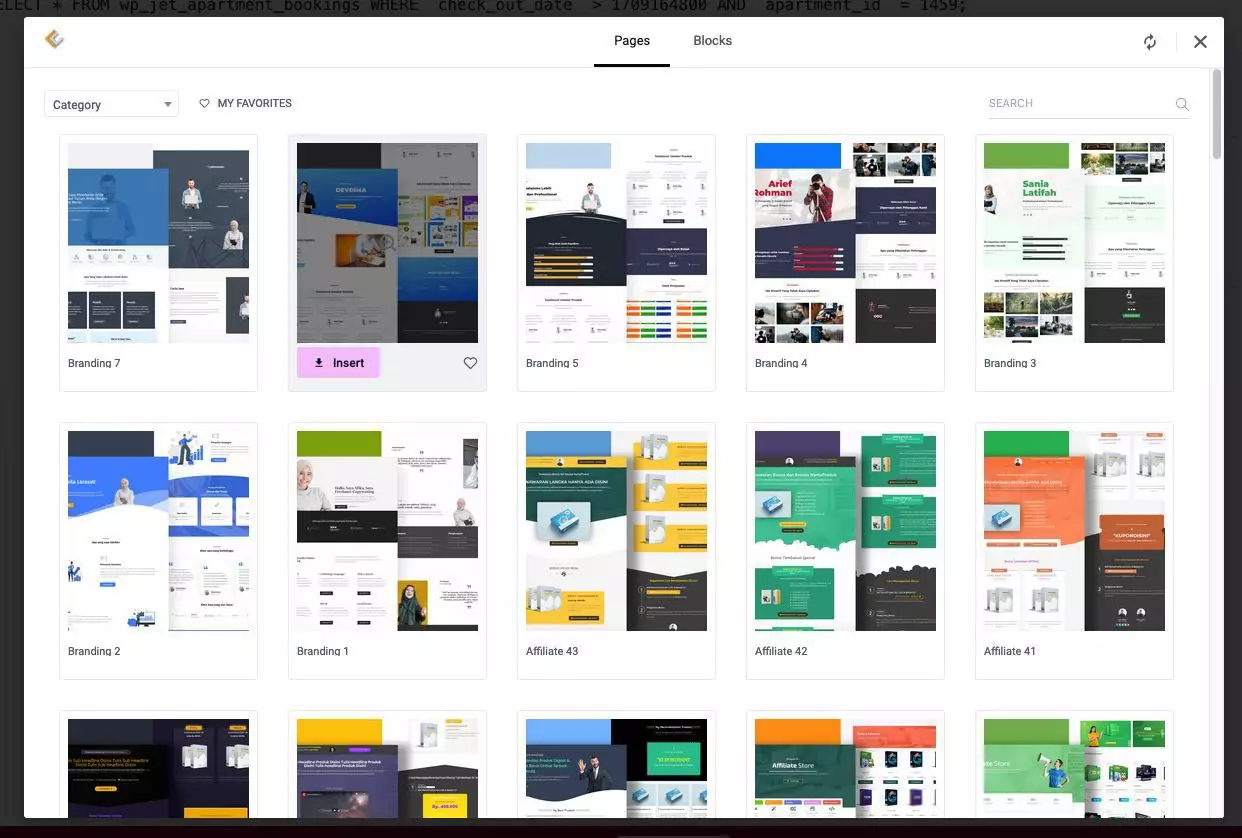Open the suited-man template in third row

616,768
